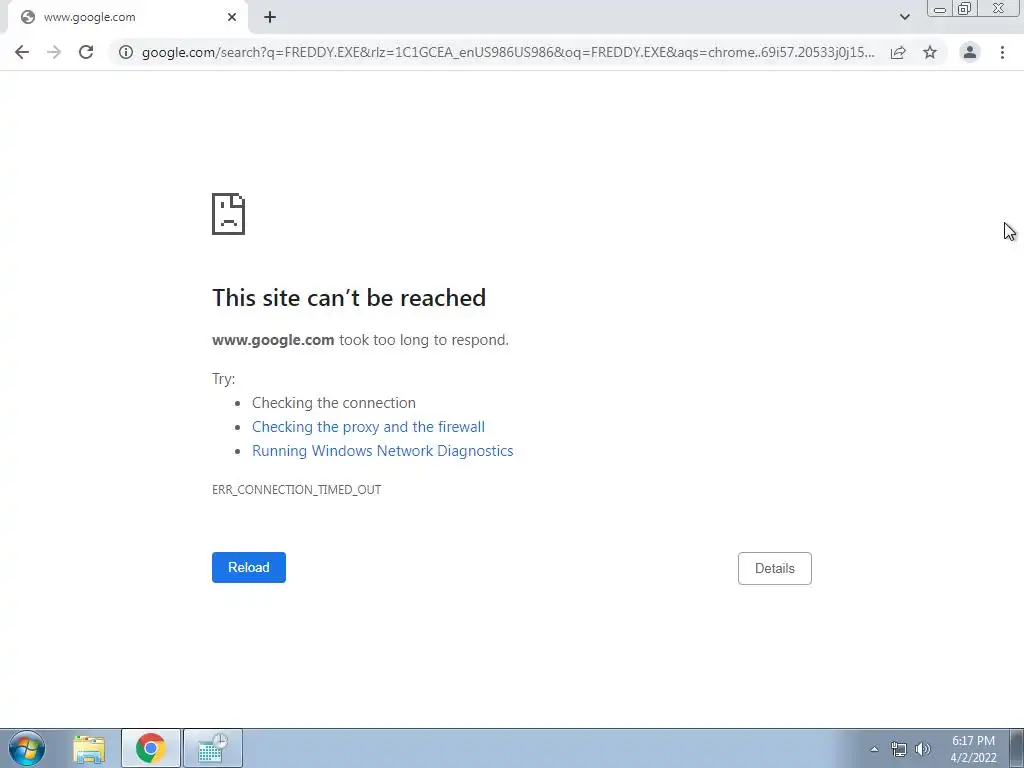Screen dimensions: 1024x768
Task: Click the tab favicon globe icon
Action: point(27,17)
